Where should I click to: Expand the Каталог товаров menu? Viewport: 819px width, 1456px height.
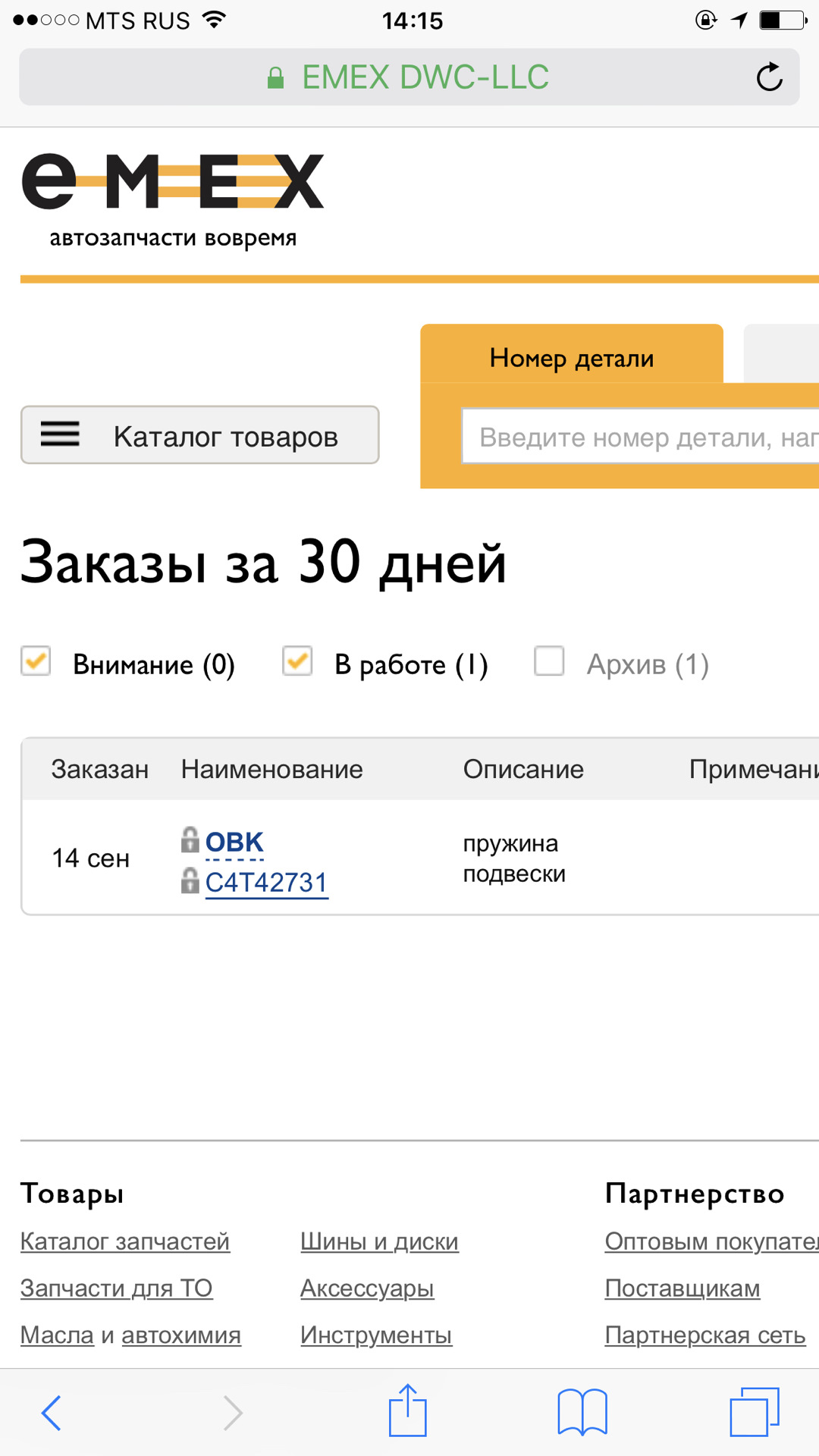coord(200,435)
